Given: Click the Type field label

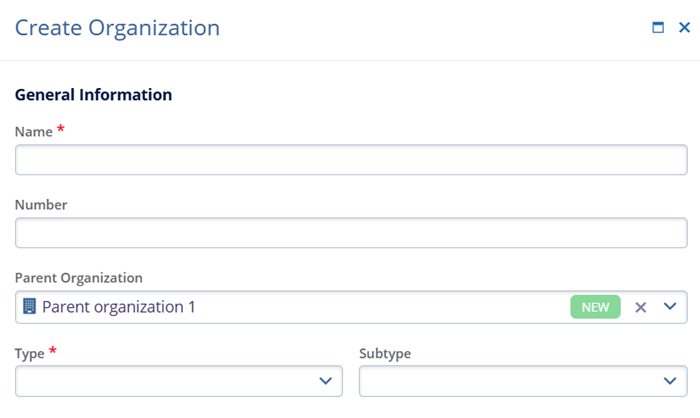Looking at the screenshot, I should pyautogui.click(x=31, y=353).
